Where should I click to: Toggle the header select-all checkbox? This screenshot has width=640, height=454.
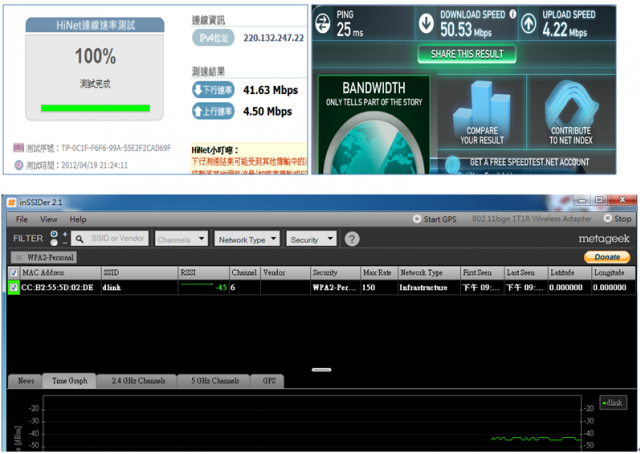point(13,273)
